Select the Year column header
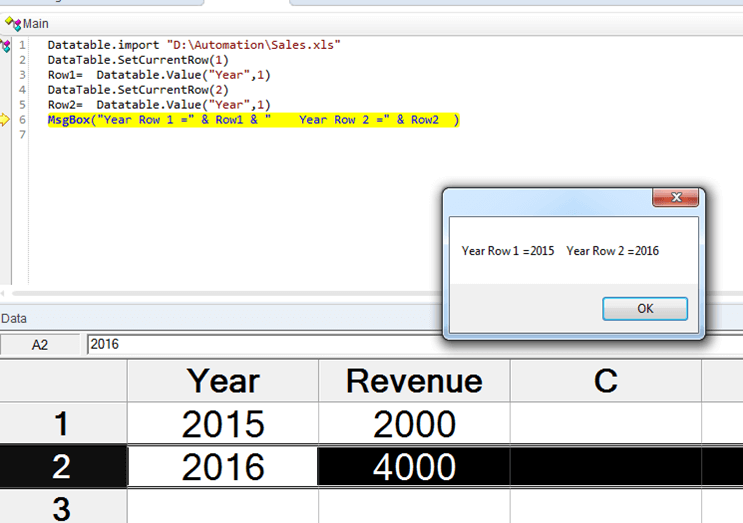The width and height of the screenshot is (743, 523). pos(223,381)
